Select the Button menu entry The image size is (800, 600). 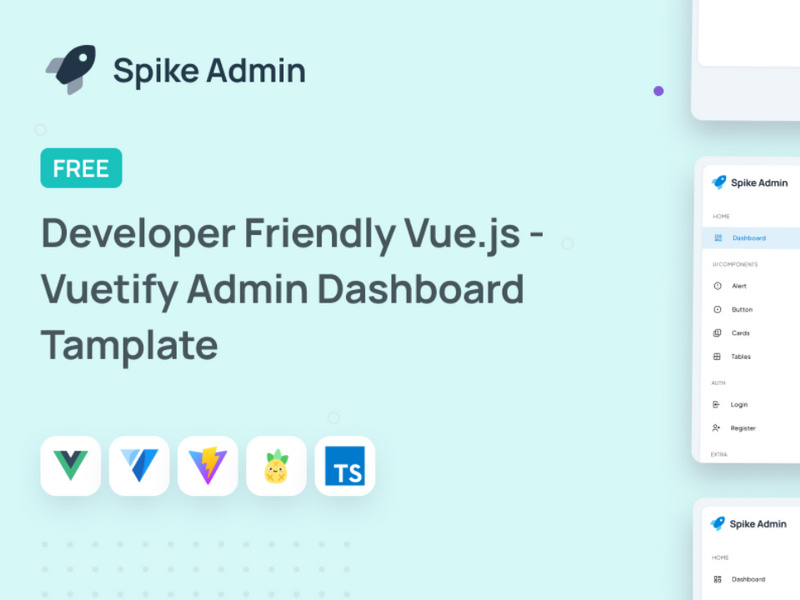pos(743,309)
